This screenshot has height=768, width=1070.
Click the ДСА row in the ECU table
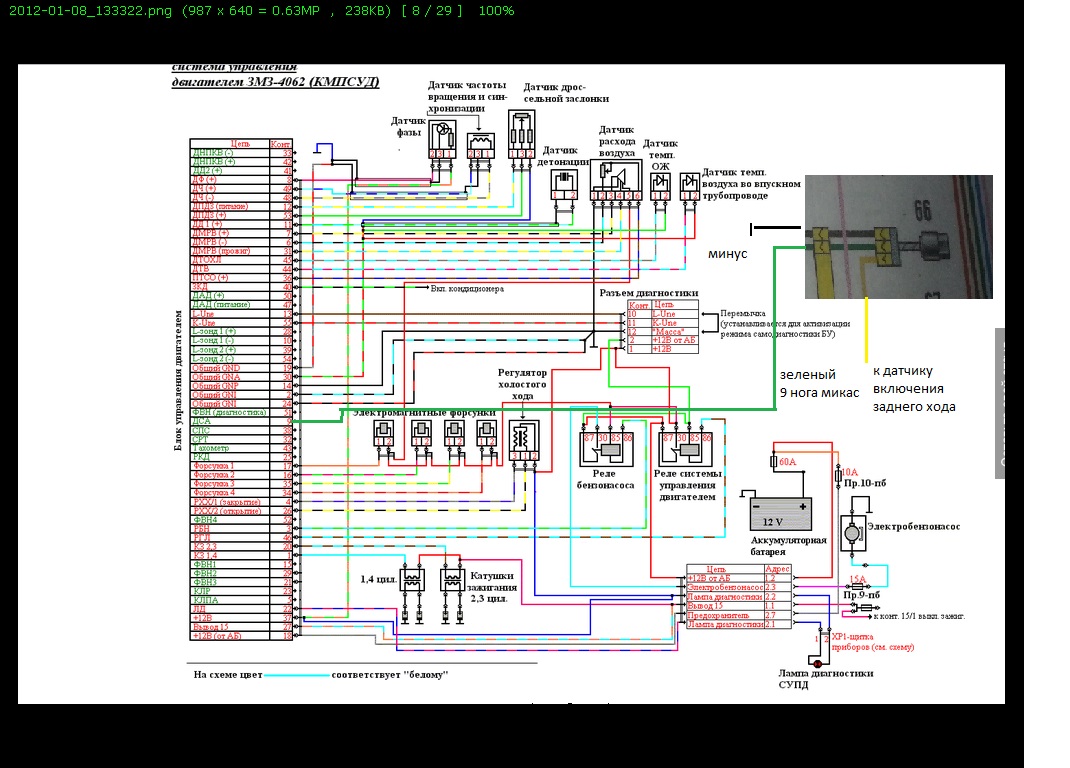click(242, 421)
